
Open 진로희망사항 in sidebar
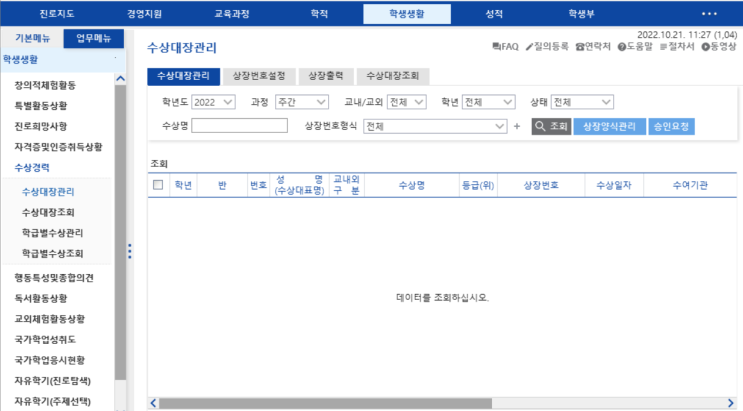click(x=41, y=126)
